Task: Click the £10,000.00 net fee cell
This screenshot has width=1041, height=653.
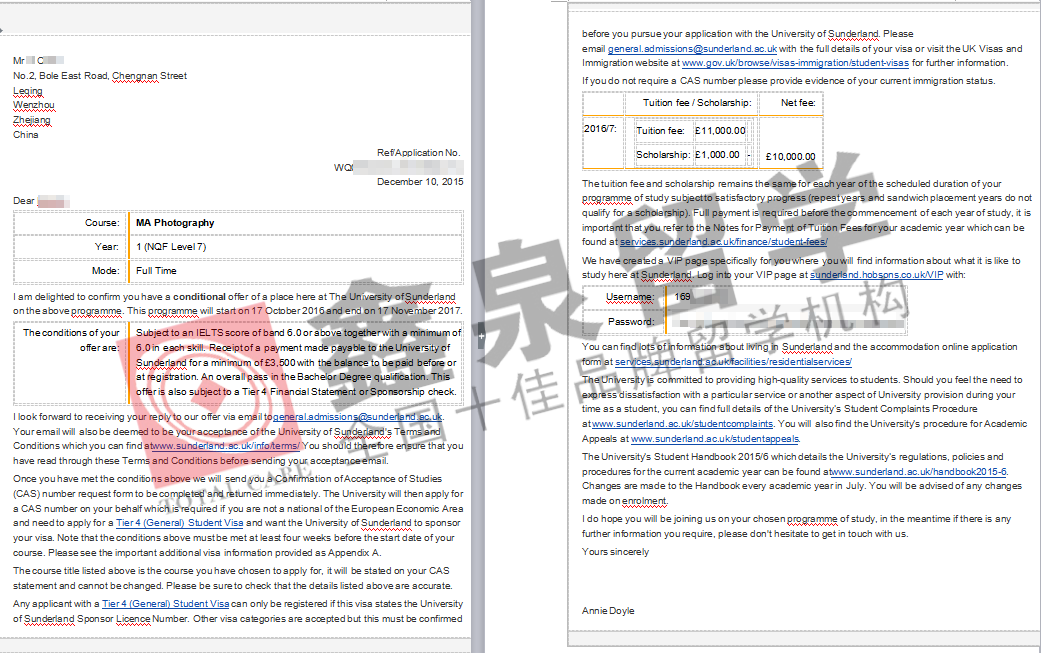Action: point(790,156)
